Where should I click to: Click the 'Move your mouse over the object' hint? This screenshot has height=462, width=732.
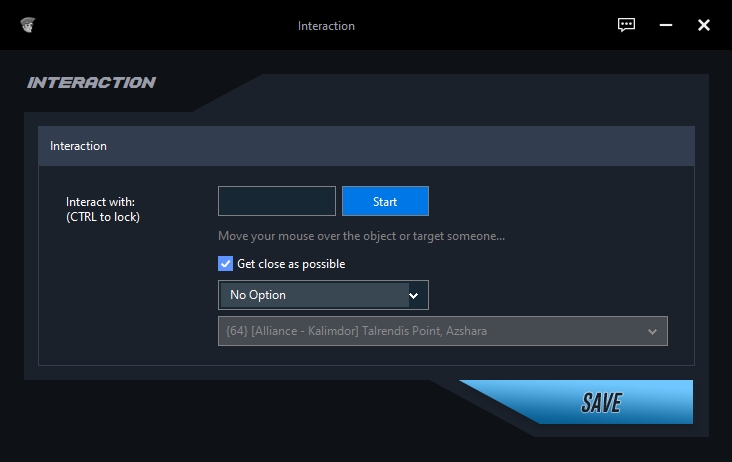point(361,237)
